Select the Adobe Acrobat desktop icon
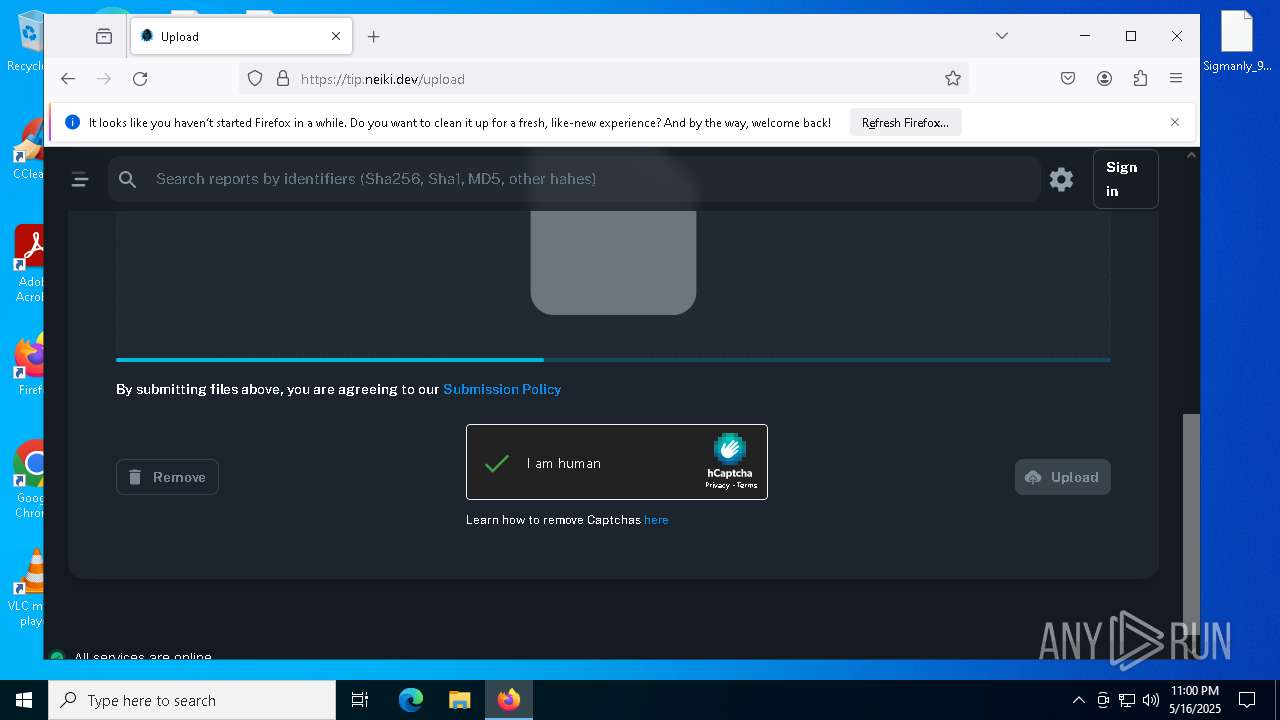The image size is (1280, 720). (x=30, y=264)
